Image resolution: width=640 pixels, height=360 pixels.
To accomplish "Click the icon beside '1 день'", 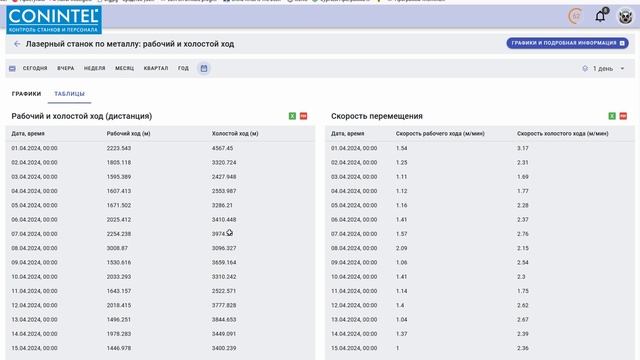I will point(585,68).
